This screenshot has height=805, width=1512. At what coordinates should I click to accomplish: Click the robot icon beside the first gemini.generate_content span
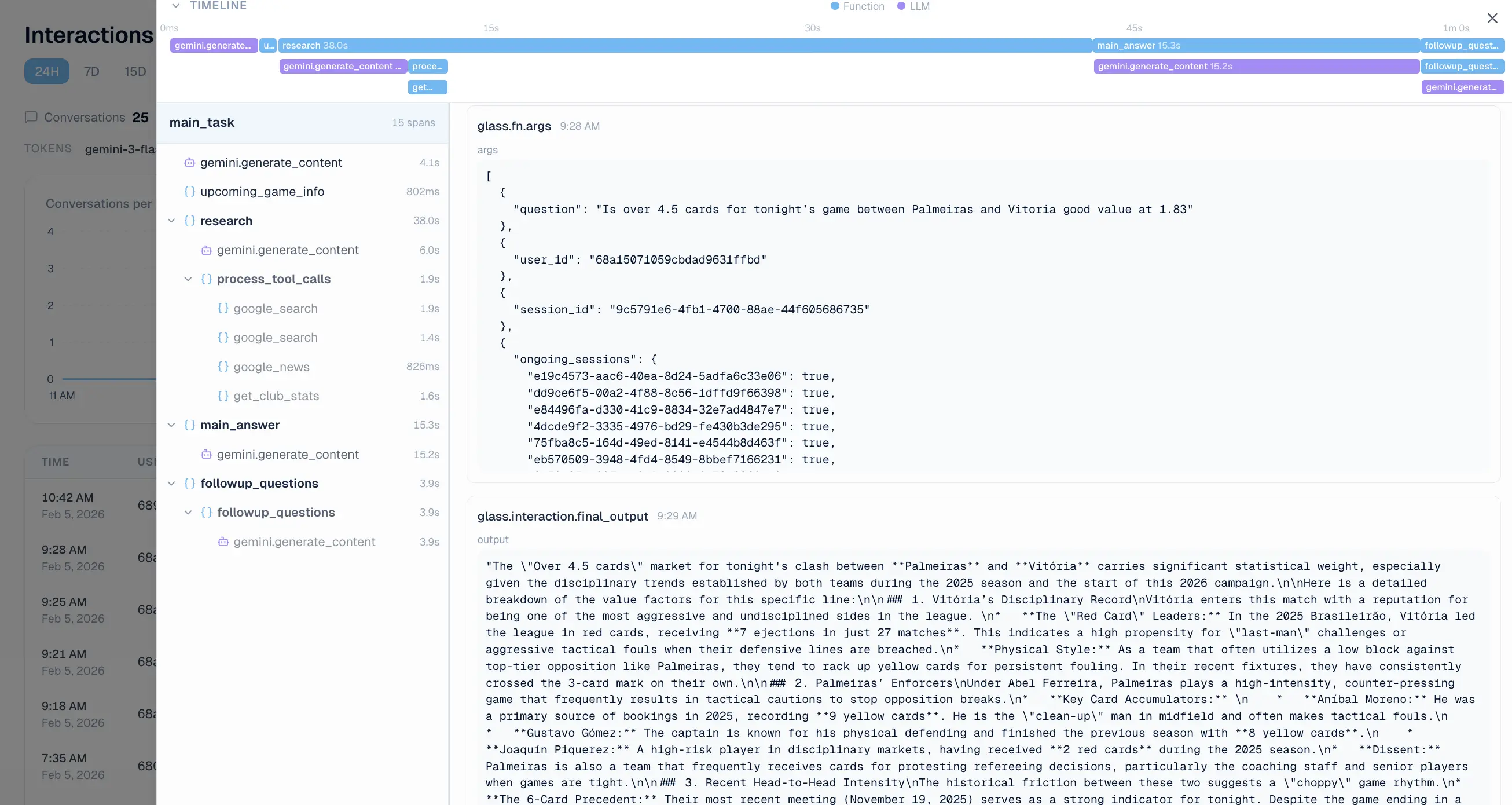pos(189,163)
